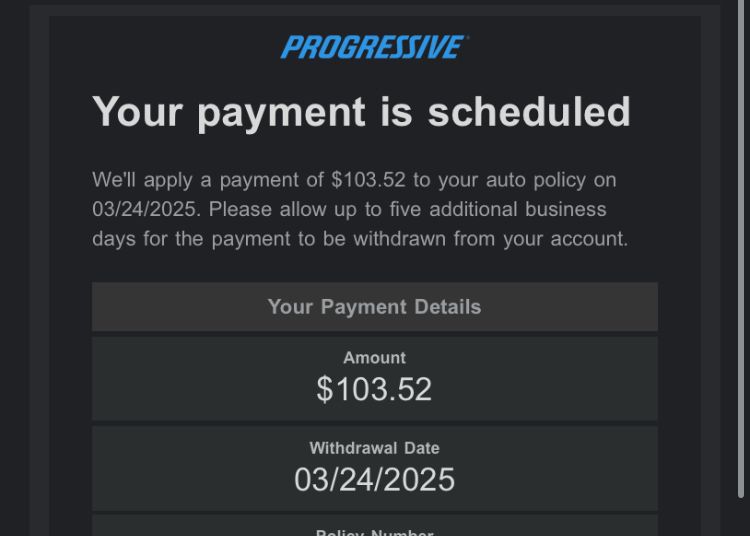Screen dimensions: 750x536
Task: Click the opening words "We'll apply a payment"
Action: (x=196, y=180)
